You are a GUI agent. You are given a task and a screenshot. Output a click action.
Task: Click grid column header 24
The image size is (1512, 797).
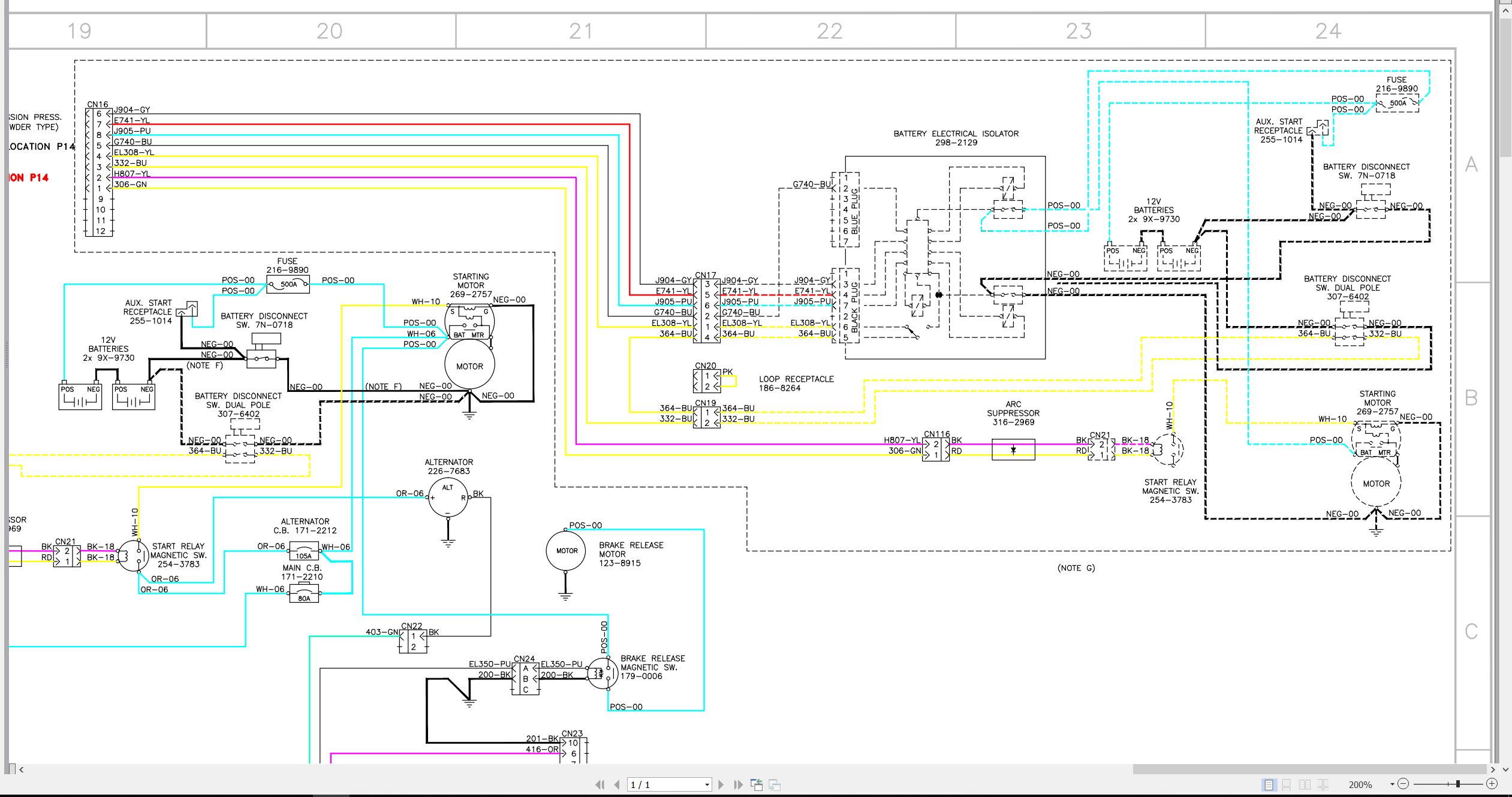(1329, 31)
